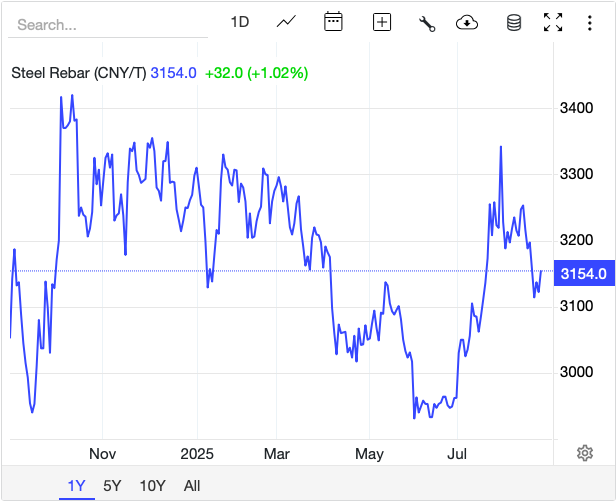Open chart settings gear icon
This screenshot has height=504, width=616.
[x=585, y=453]
